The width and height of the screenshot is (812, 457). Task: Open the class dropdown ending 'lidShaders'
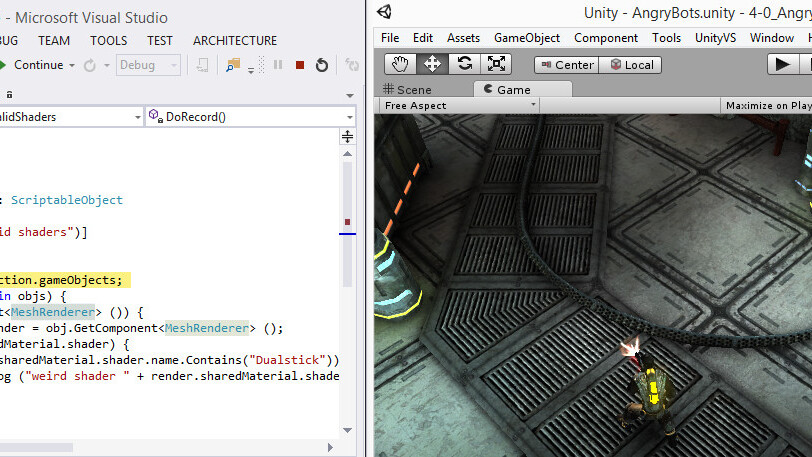click(71, 117)
